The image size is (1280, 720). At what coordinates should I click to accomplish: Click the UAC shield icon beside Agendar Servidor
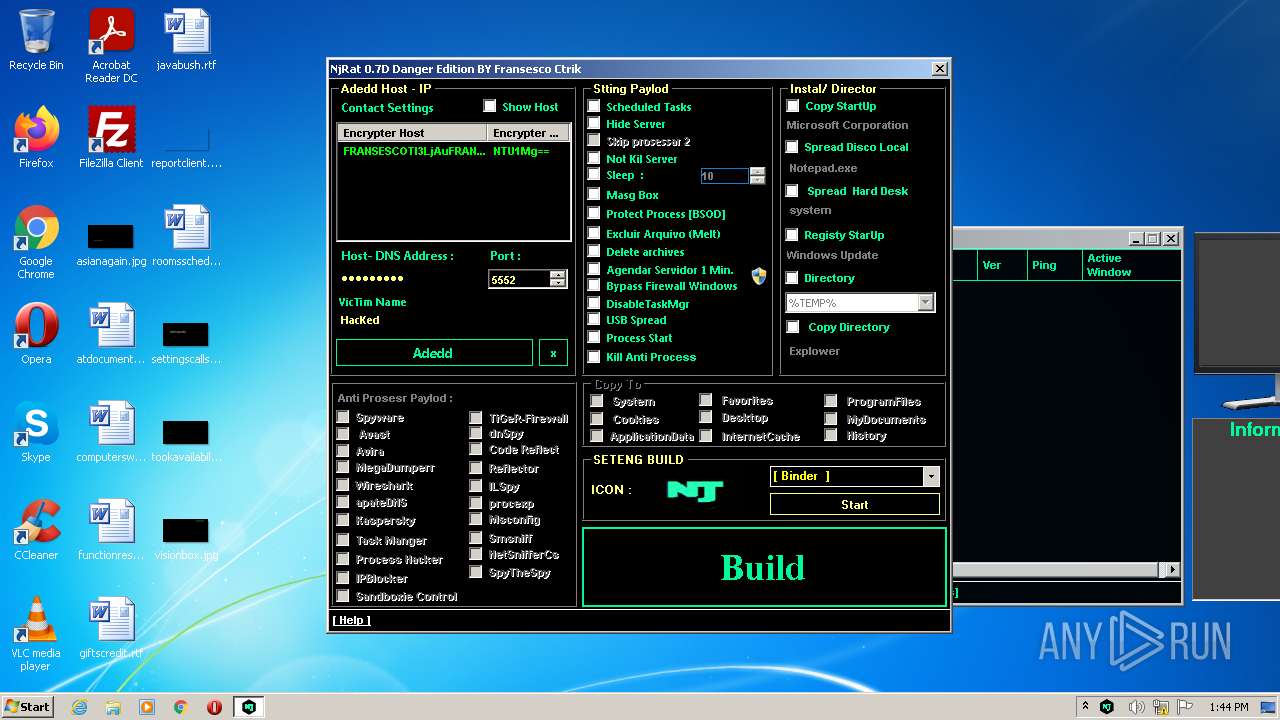point(759,277)
